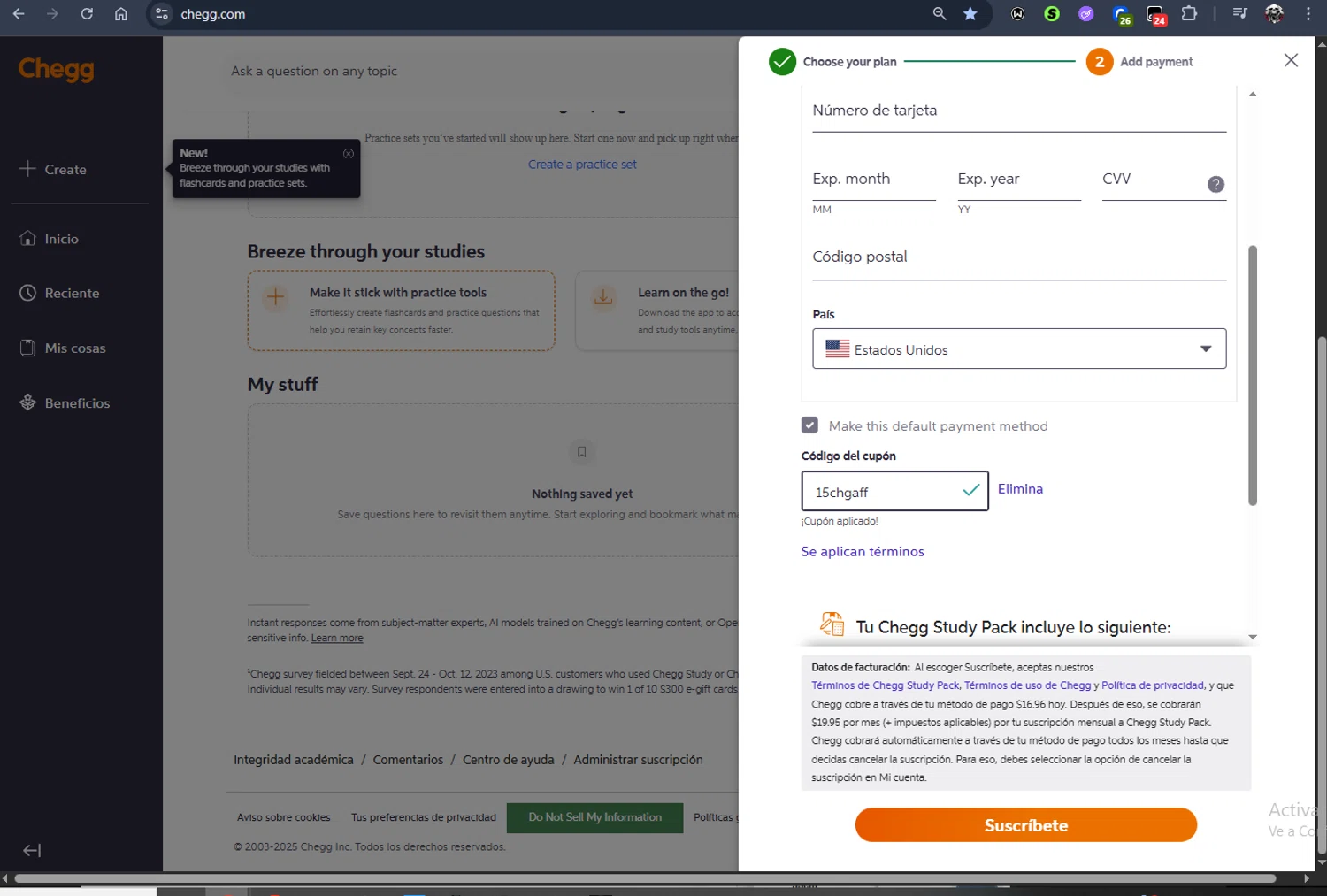Open the browser profile avatar
This screenshot has width=1327, height=896.
pos(1274,14)
